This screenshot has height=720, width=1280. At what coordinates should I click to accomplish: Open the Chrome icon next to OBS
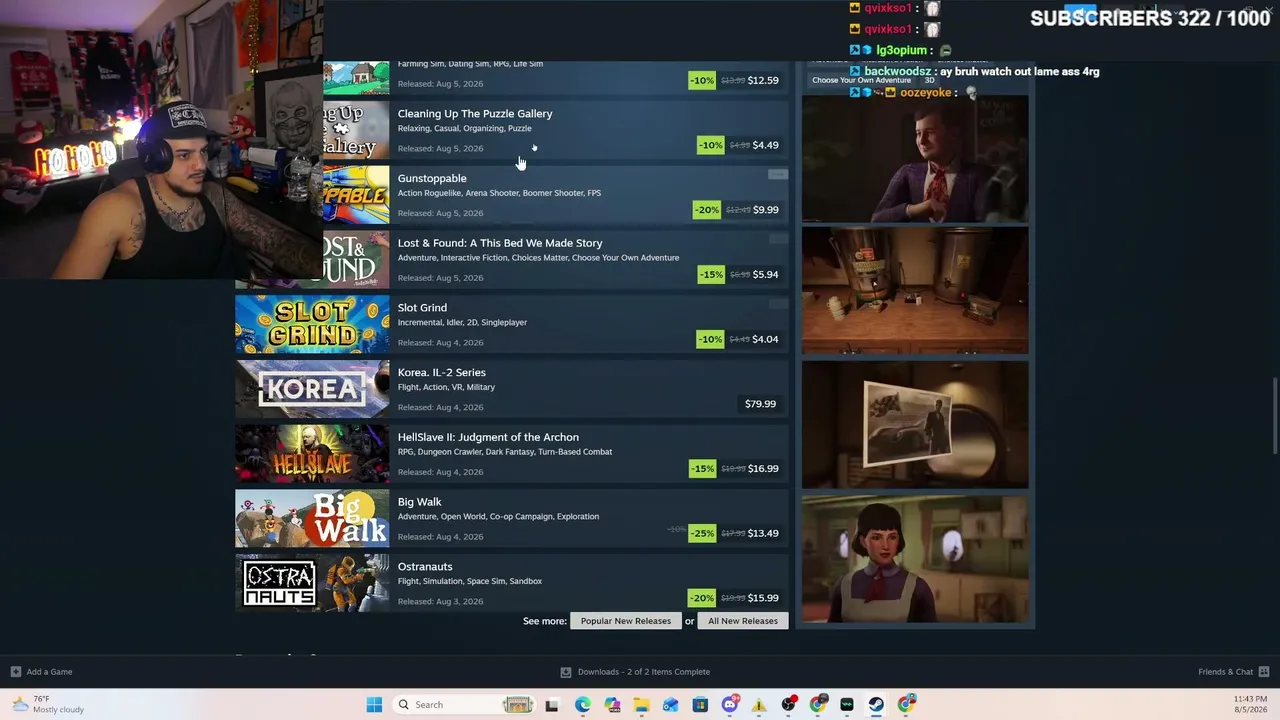coord(818,705)
